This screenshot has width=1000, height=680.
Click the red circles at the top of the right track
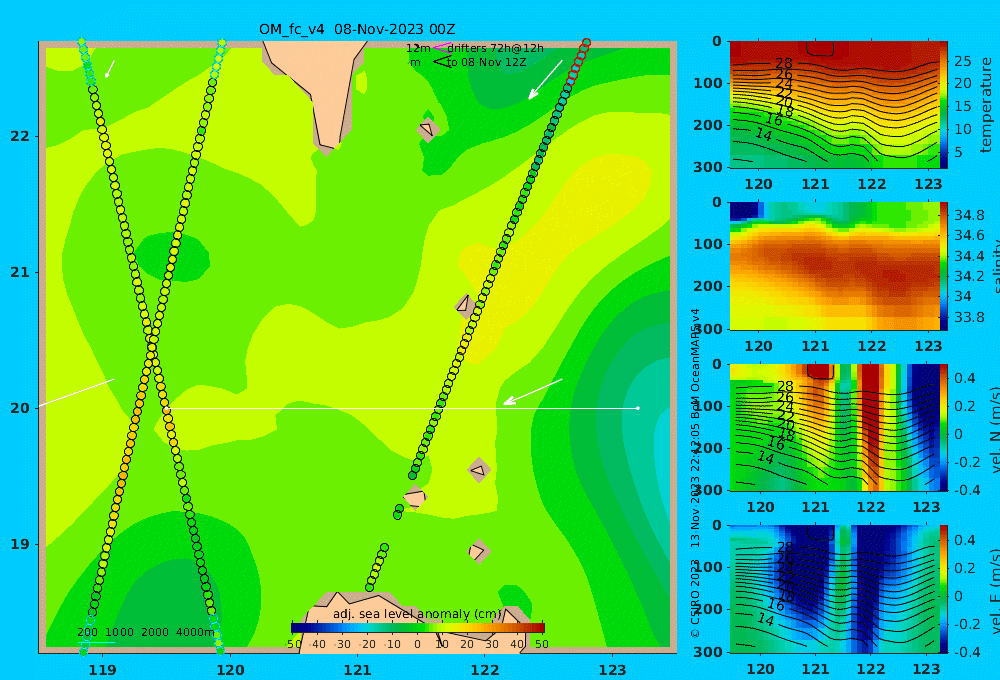click(578, 63)
